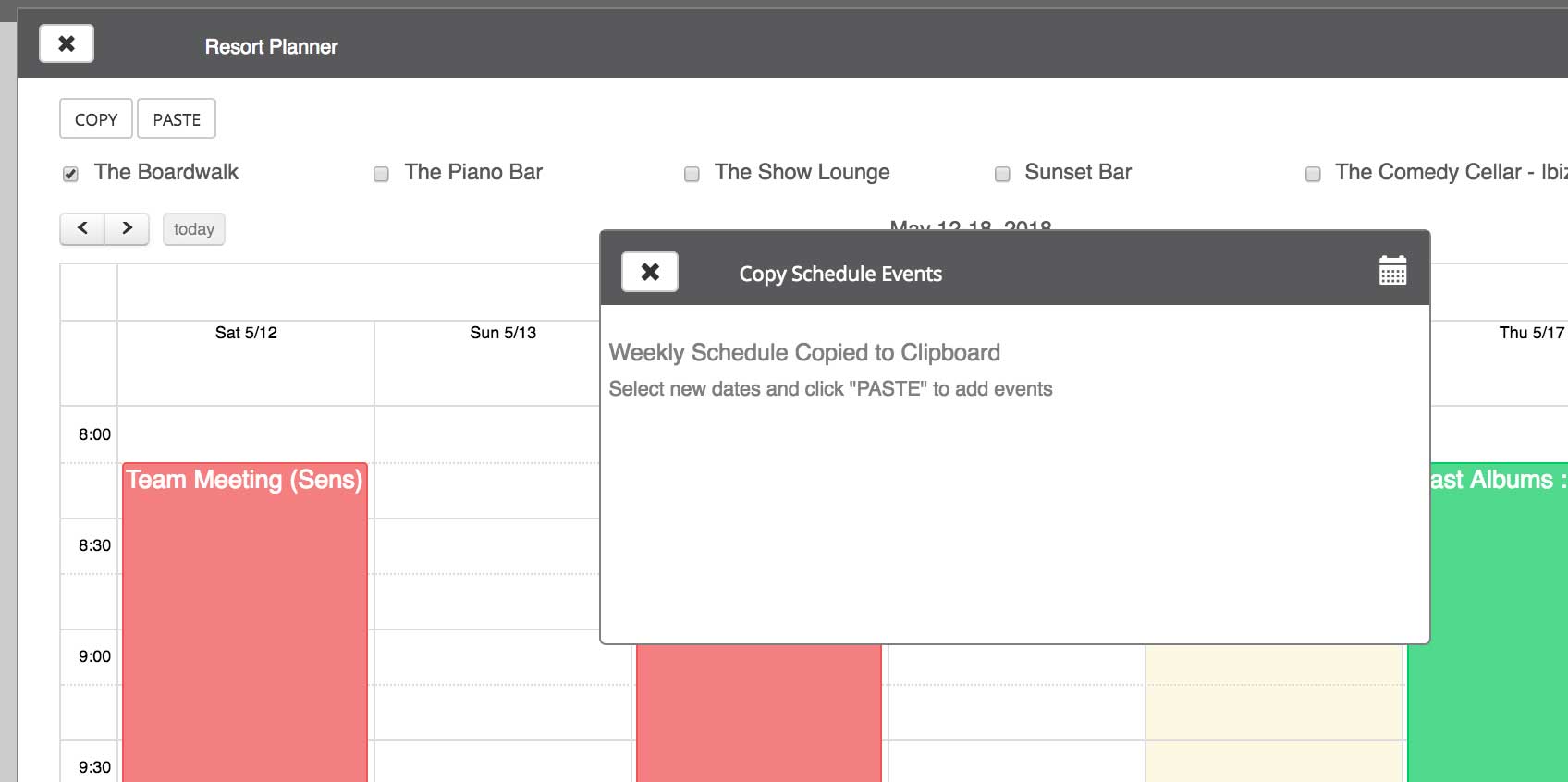The image size is (1568, 782).
Task: Close the Copy Schedule Events dialog
Action: [x=649, y=272]
